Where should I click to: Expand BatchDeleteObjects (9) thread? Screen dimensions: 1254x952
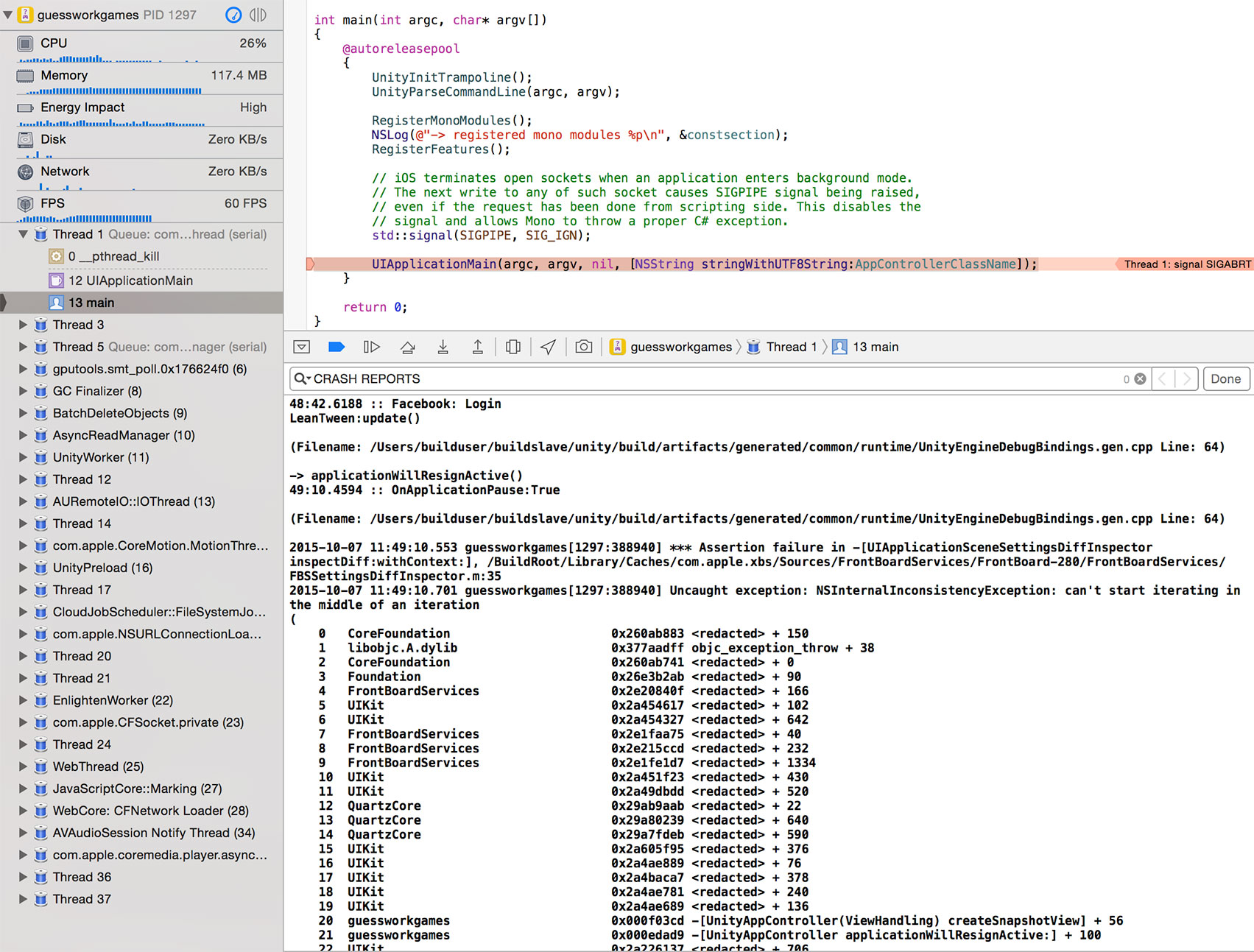[23, 413]
